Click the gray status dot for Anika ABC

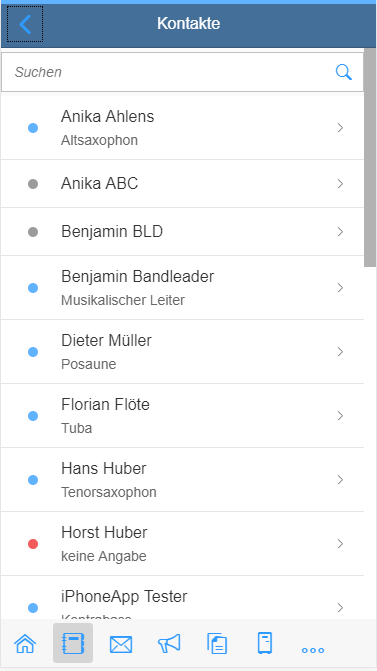[x=33, y=184]
